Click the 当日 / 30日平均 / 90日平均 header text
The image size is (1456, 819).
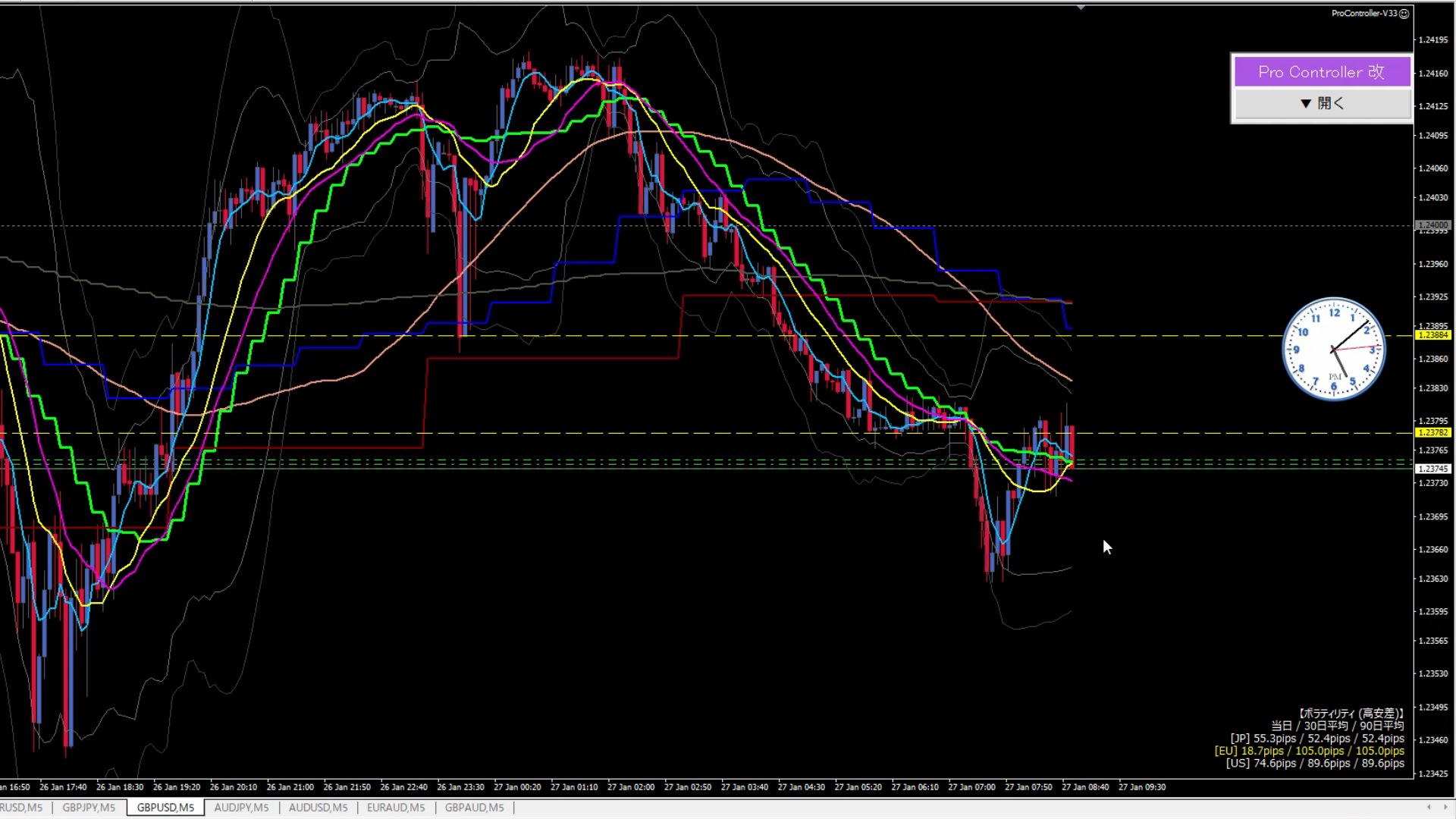click(x=1338, y=726)
